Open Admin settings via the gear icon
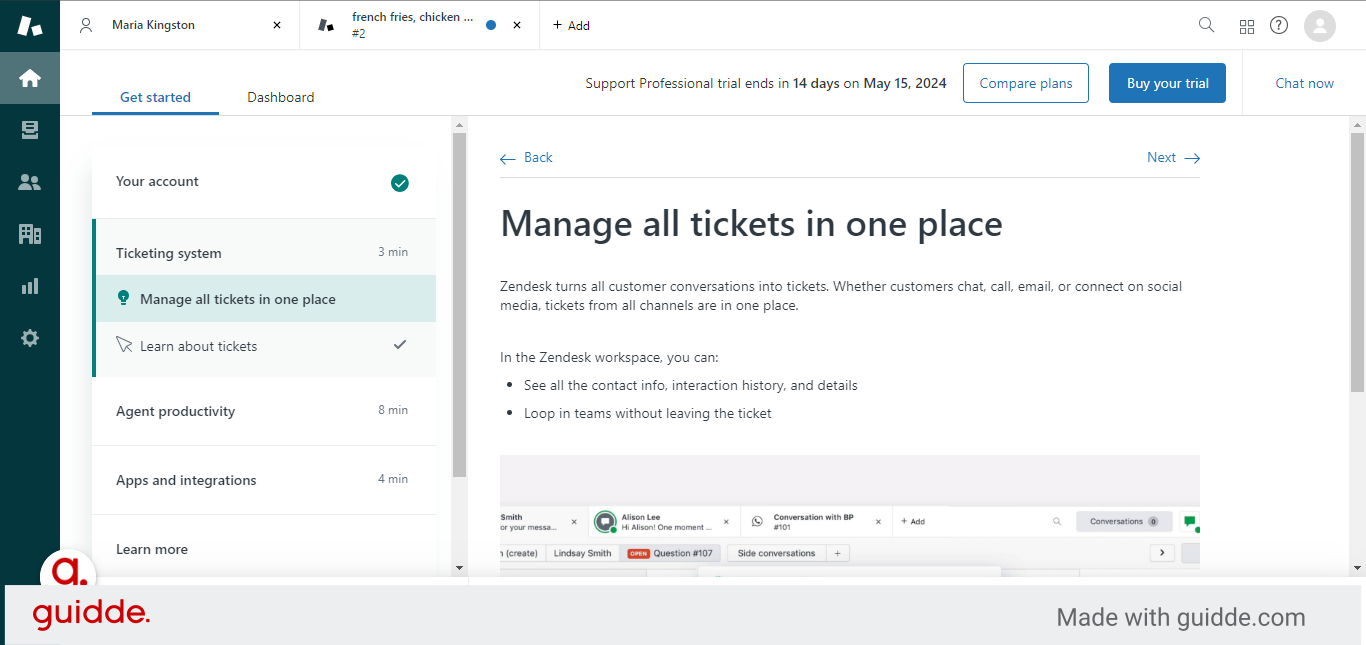 tap(30, 338)
